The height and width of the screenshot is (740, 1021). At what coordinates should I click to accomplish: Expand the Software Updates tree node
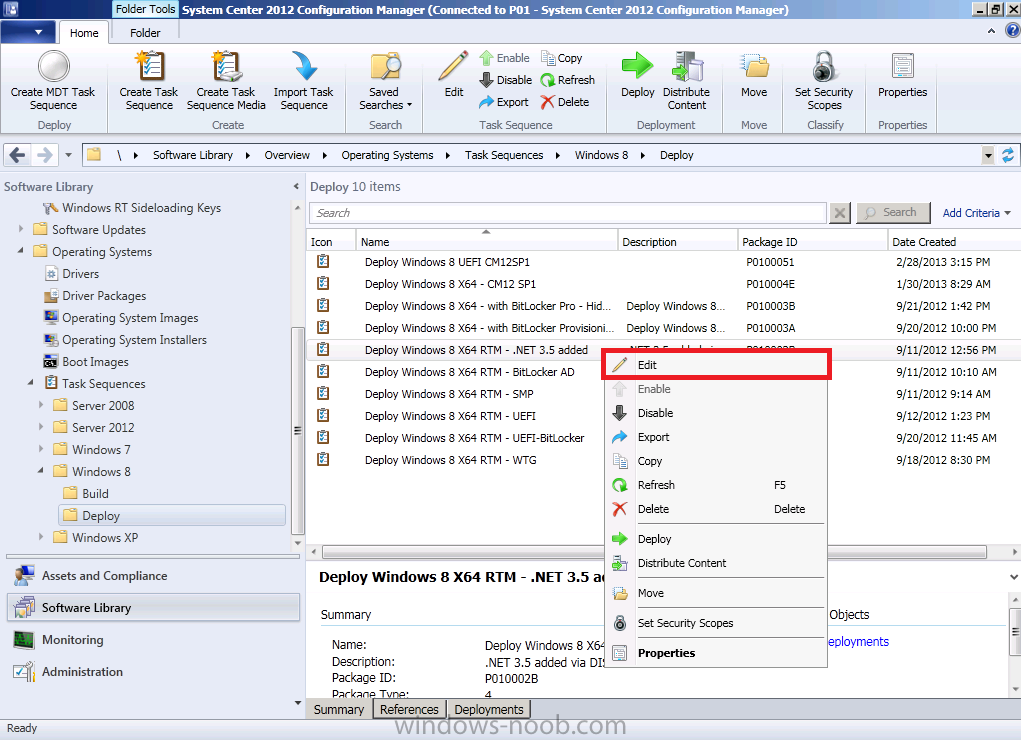tap(20, 229)
